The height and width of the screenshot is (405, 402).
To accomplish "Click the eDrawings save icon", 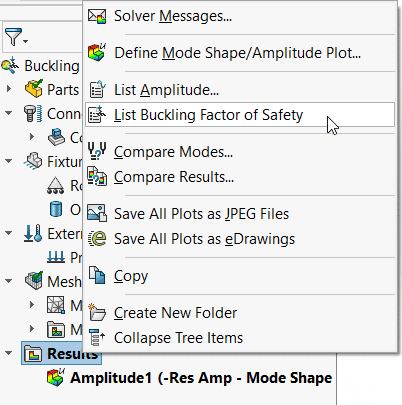I will [x=97, y=239].
